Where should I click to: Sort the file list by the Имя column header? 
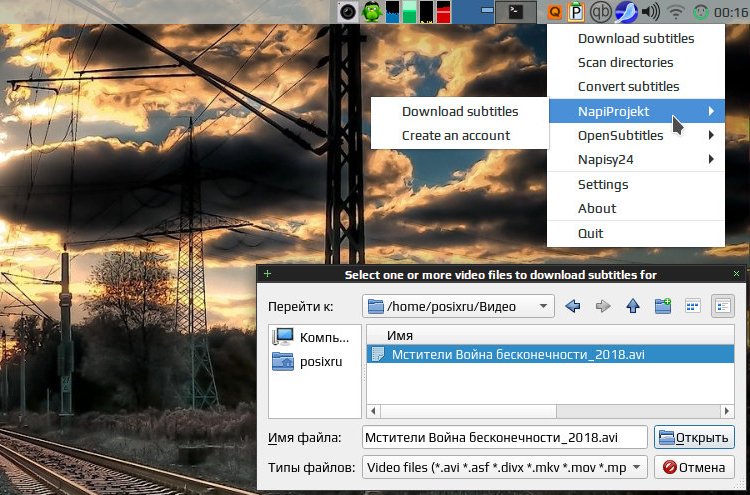[550, 335]
